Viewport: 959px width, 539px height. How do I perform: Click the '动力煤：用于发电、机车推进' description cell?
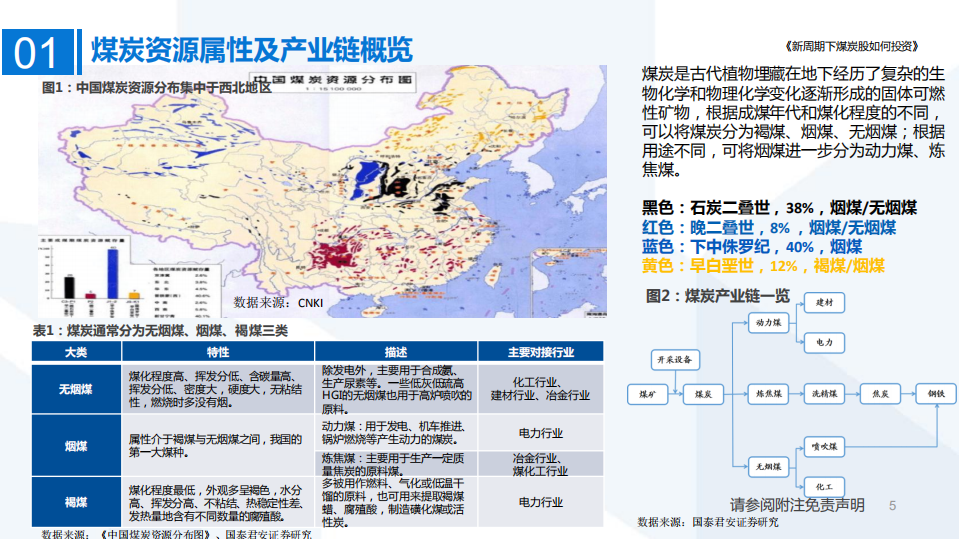(x=396, y=433)
